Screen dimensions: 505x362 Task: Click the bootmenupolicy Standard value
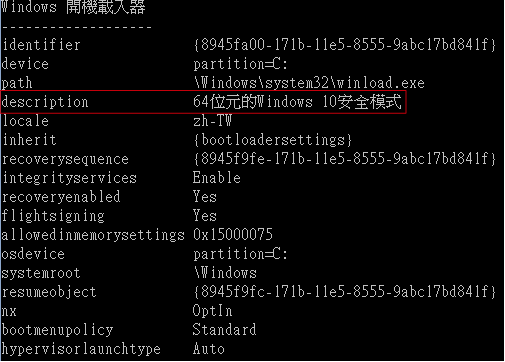point(224,330)
